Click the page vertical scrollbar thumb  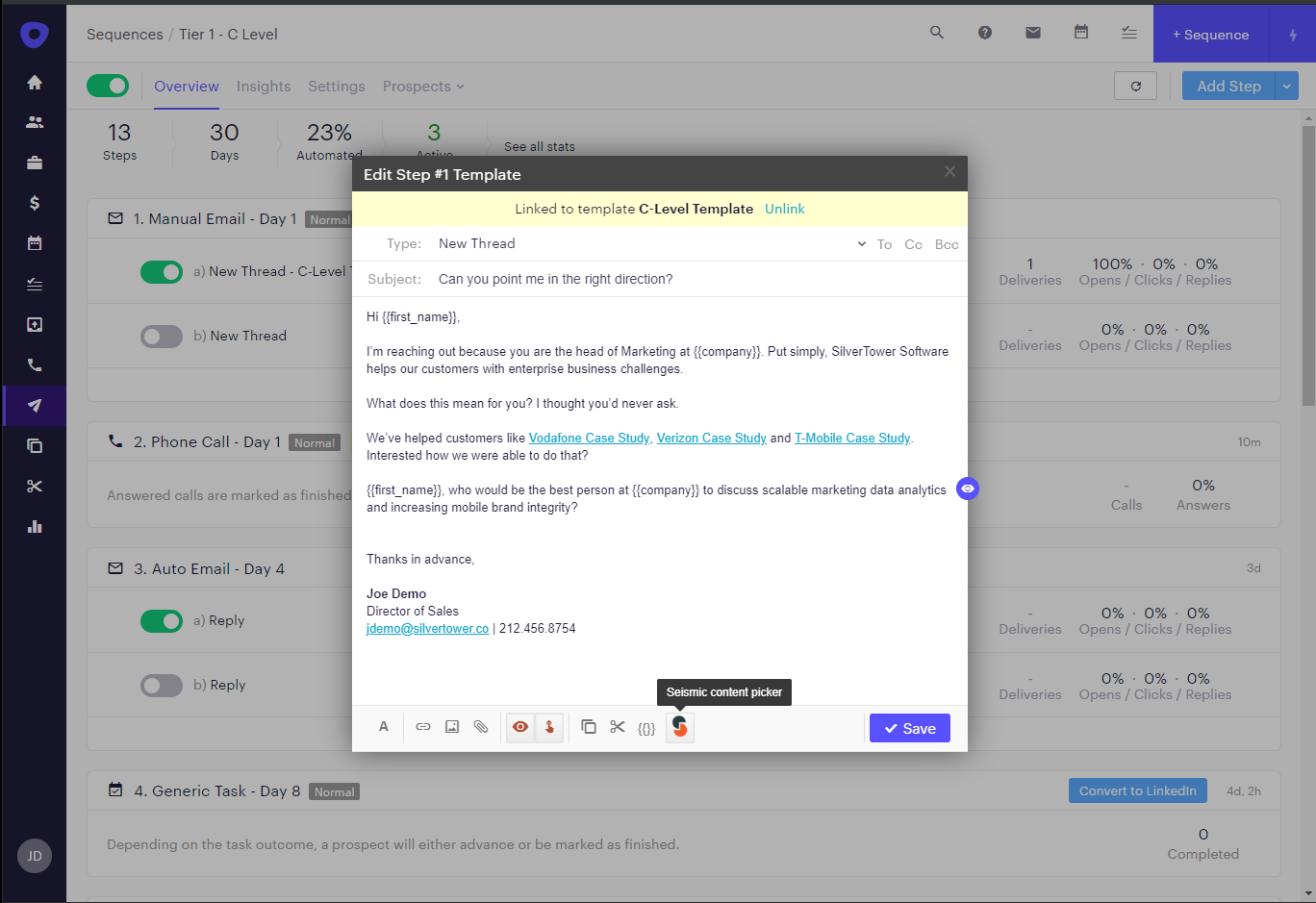click(1308, 264)
